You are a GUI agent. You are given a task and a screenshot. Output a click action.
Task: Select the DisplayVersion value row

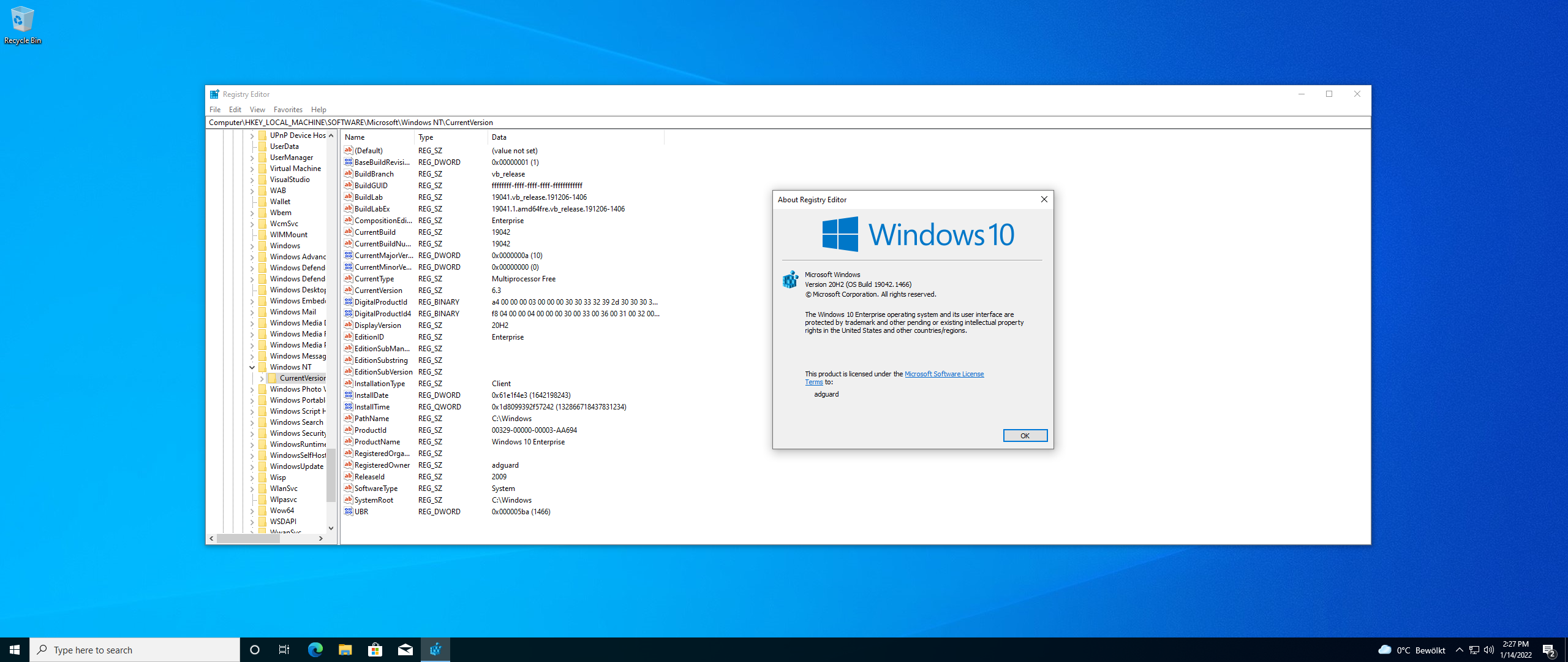click(x=502, y=325)
